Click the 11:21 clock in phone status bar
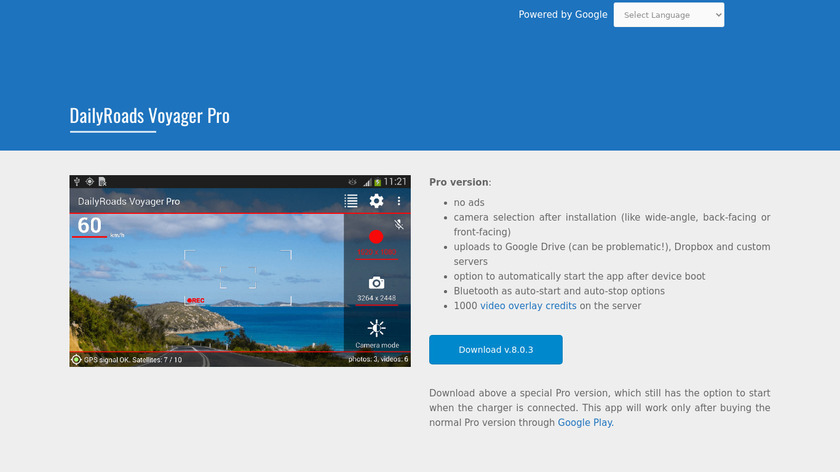 tap(395, 182)
